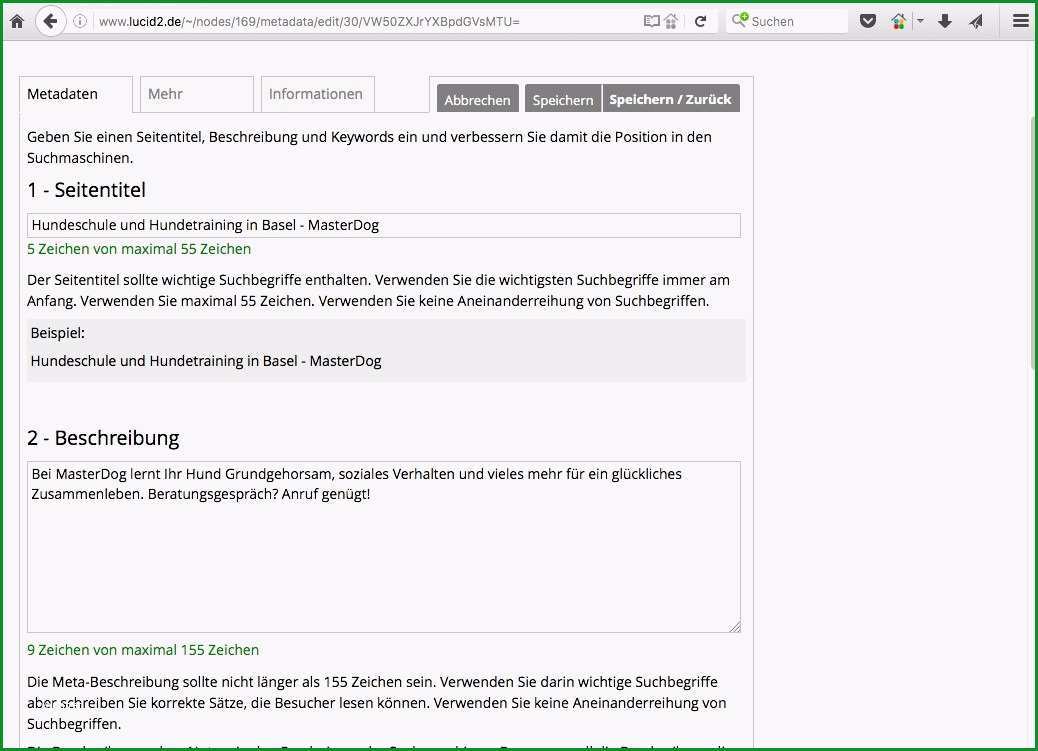Open the Mehr tab
Image resolution: width=1038 pixels, height=751 pixels.
tap(197, 94)
